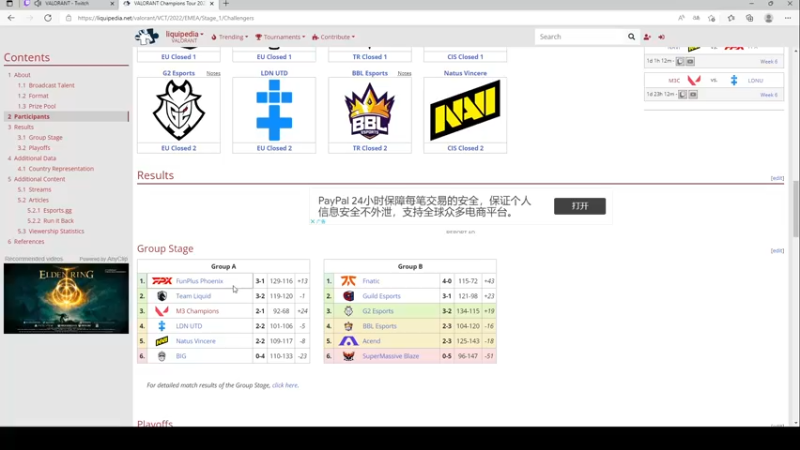Open the browser profile avatar

click(x=769, y=18)
